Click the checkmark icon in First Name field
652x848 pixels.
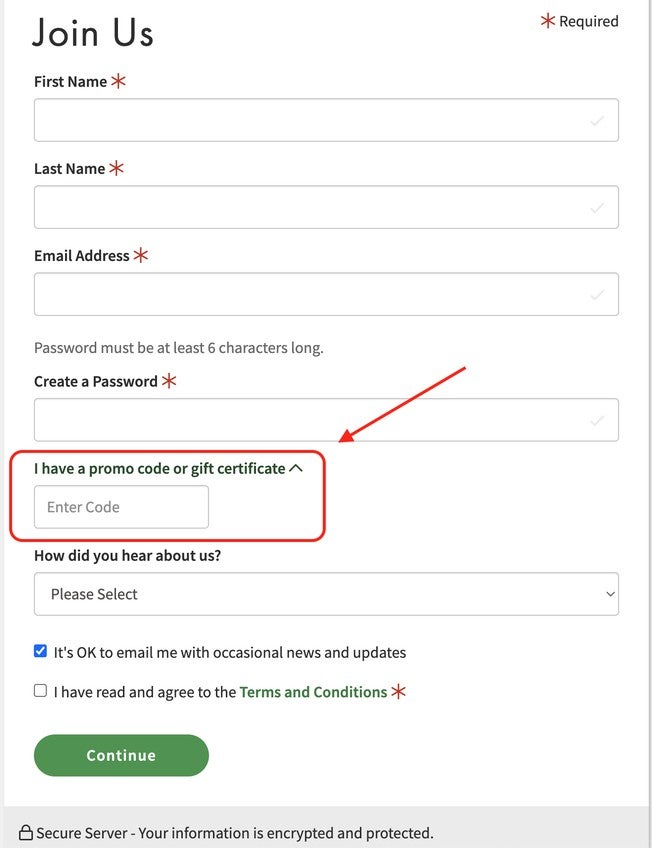[x=597, y=121]
